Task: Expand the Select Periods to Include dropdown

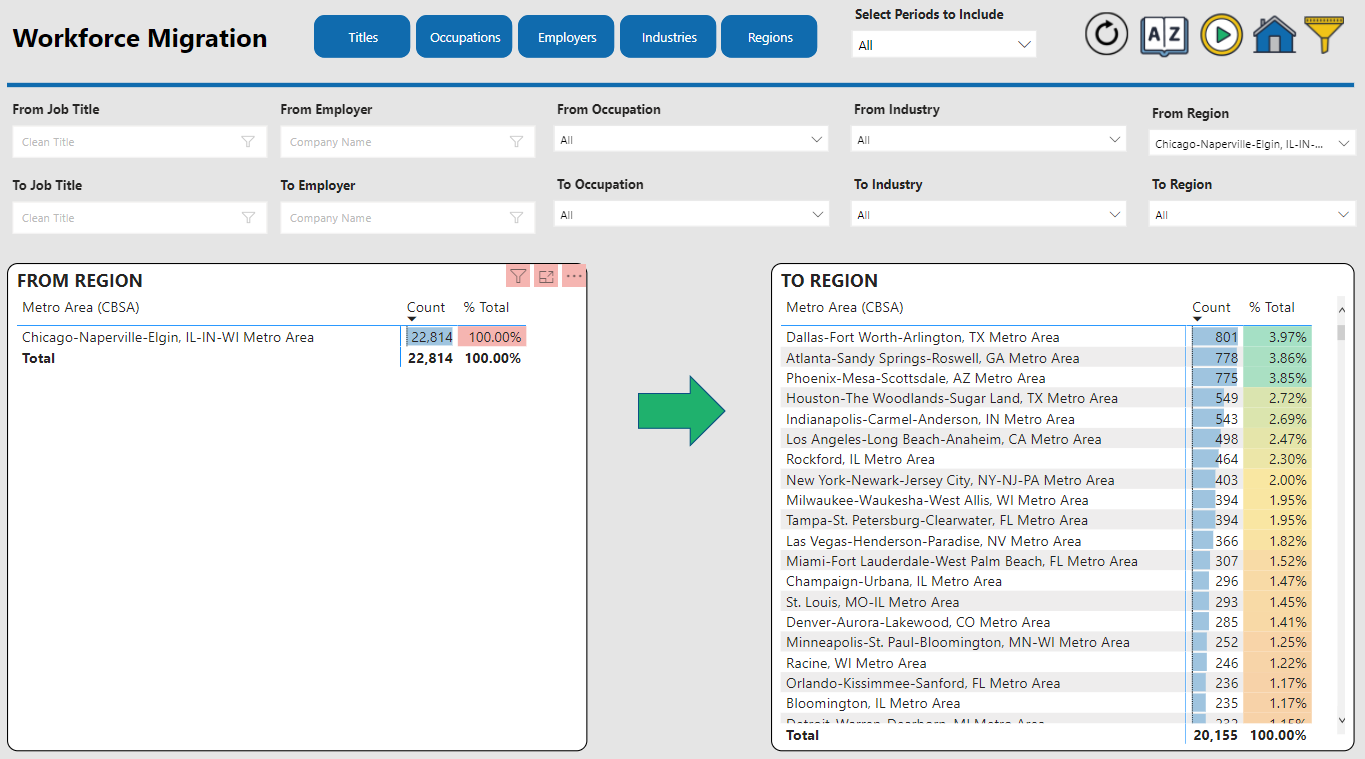Action: [944, 45]
